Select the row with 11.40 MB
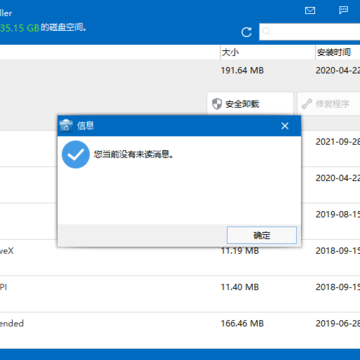The width and height of the screenshot is (360, 360). (180, 294)
